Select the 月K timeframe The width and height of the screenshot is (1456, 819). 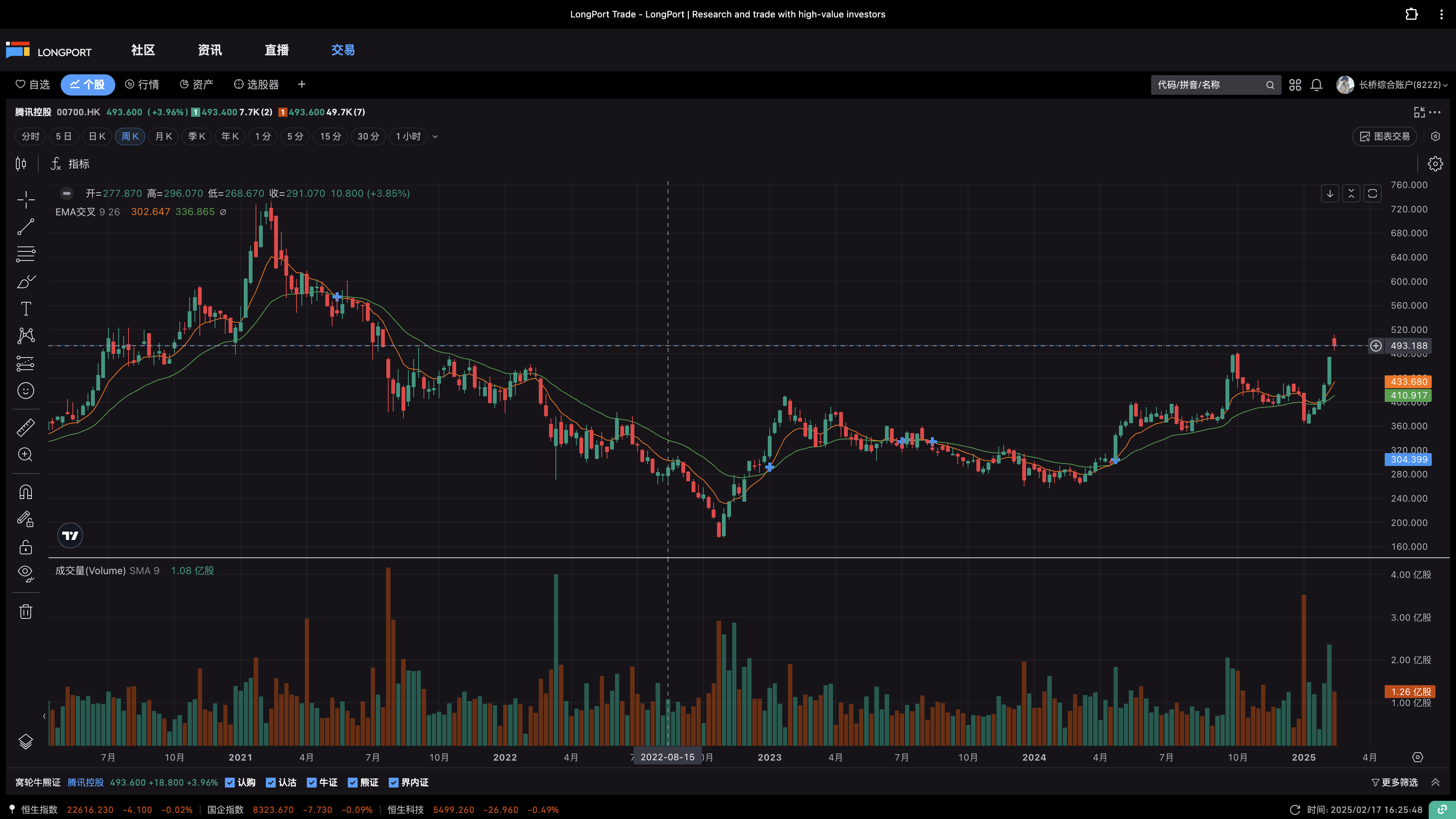163,136
